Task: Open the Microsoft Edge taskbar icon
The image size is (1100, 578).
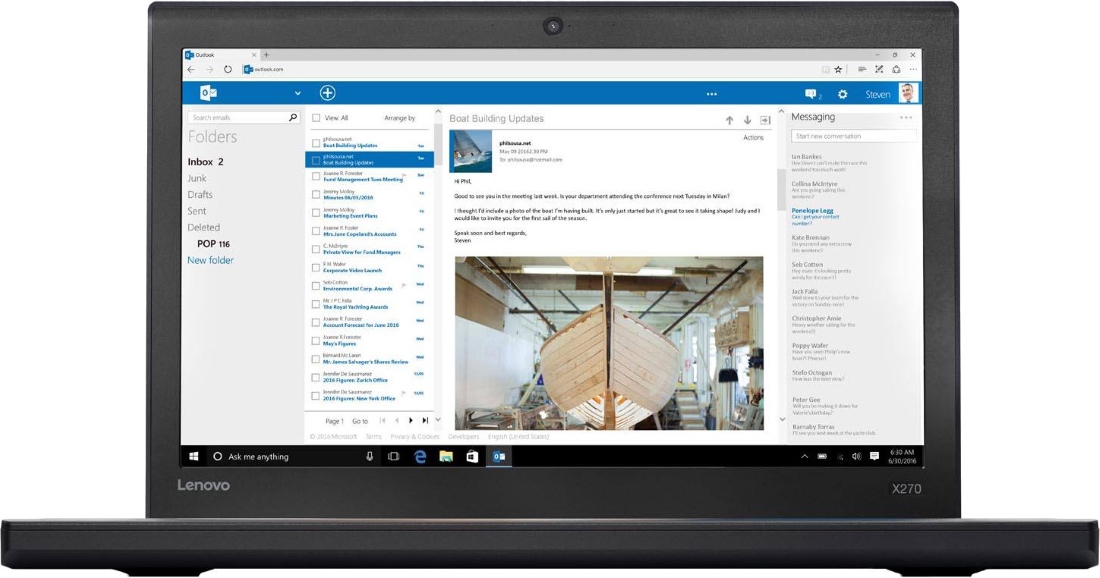Action: [x=420, y=456]
